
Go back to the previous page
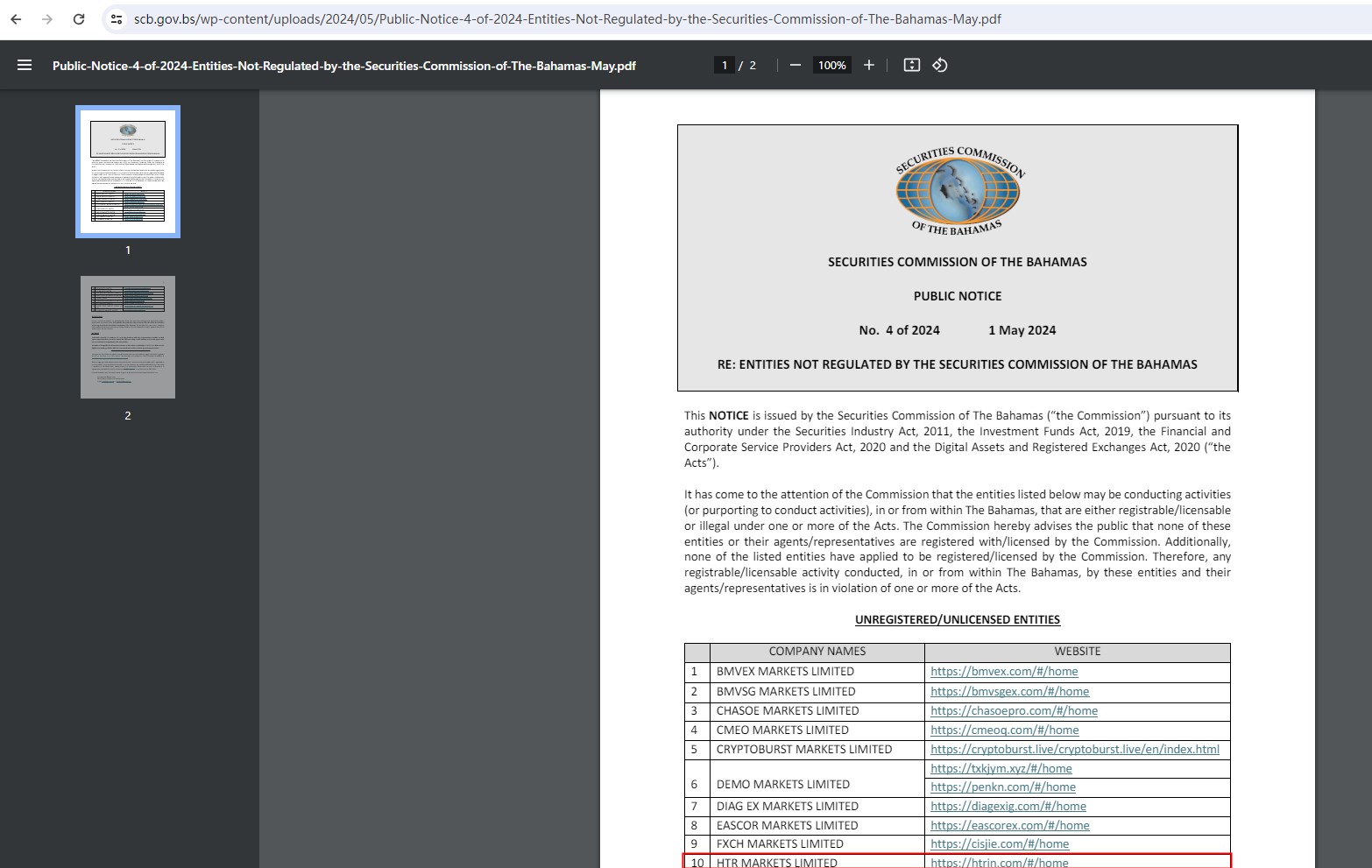[x=16, y=19]
